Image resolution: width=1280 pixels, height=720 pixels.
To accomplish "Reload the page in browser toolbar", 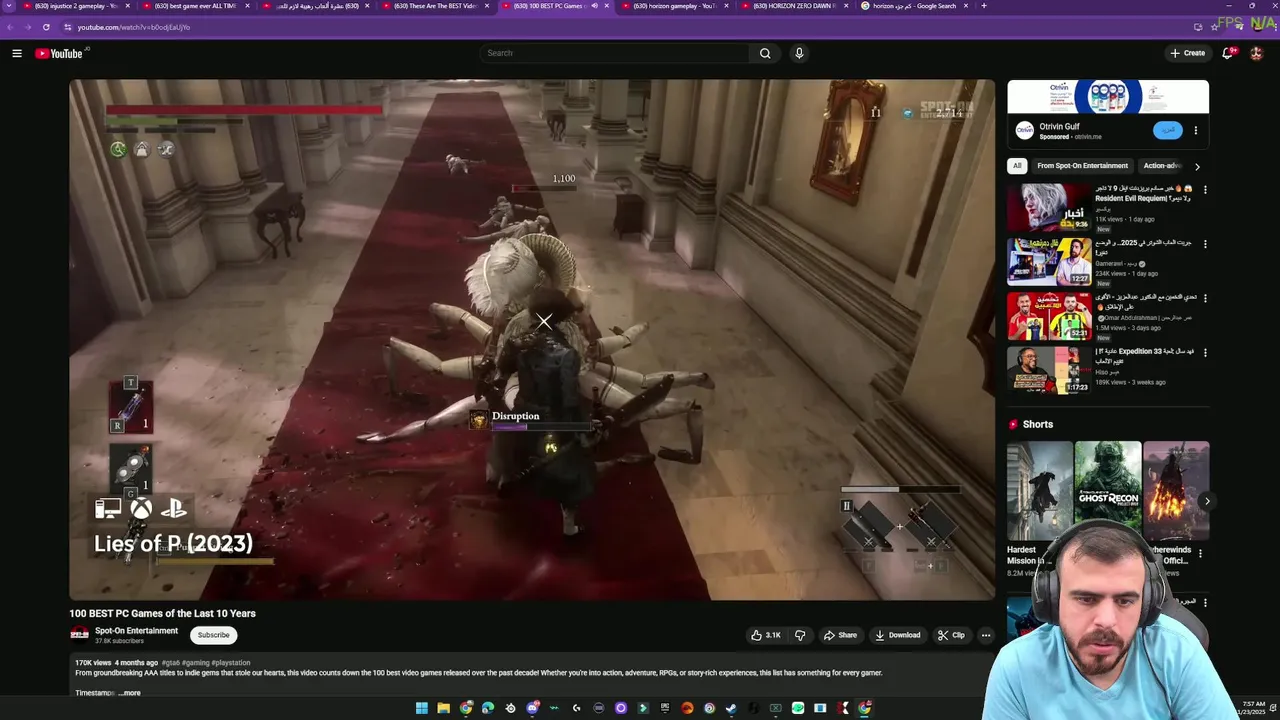I will click(x=46, y=27).
